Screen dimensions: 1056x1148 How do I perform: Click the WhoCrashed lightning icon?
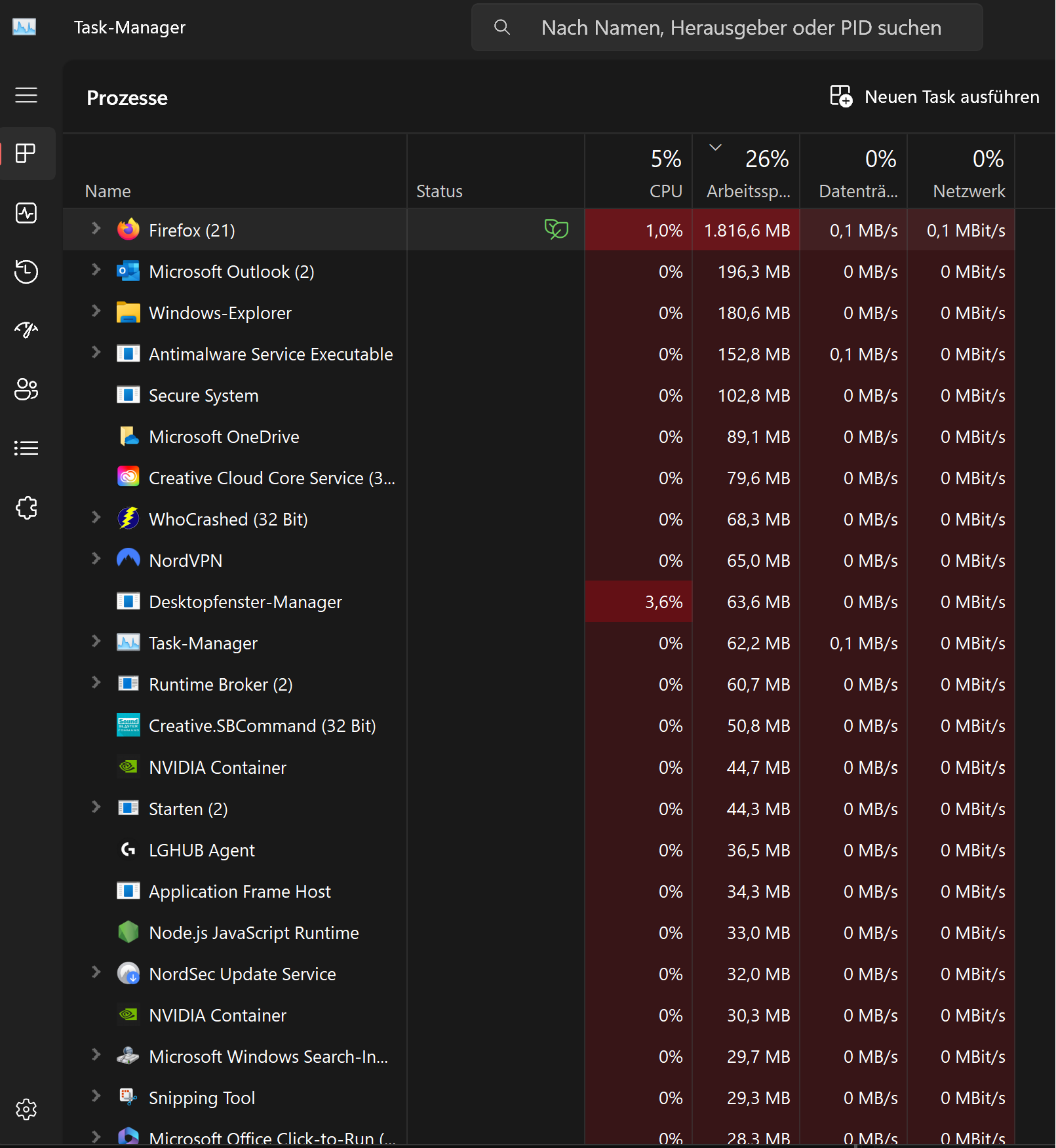pos(128,518)
